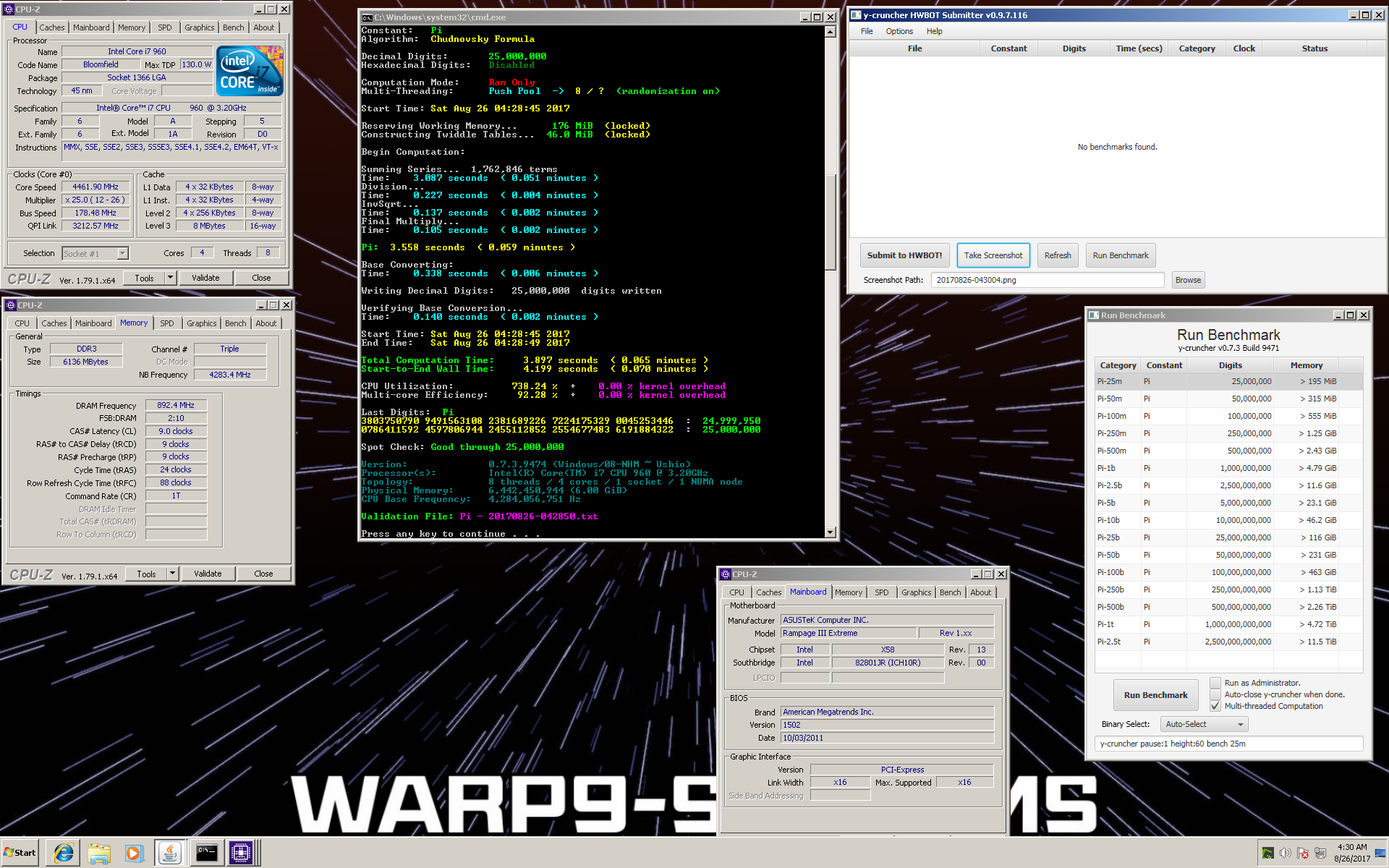The width and height of the screenshot is (1389, 868).
Task: Click the Screenshot Path input field
Action: (1048, 280)
